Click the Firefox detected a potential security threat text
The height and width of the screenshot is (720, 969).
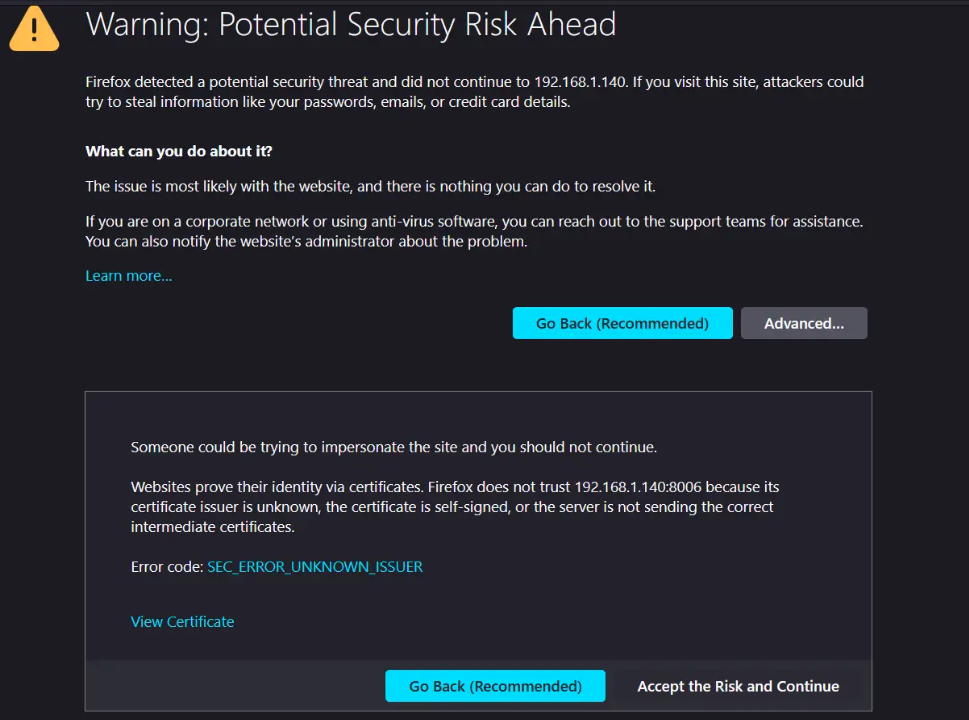[474, 91]
